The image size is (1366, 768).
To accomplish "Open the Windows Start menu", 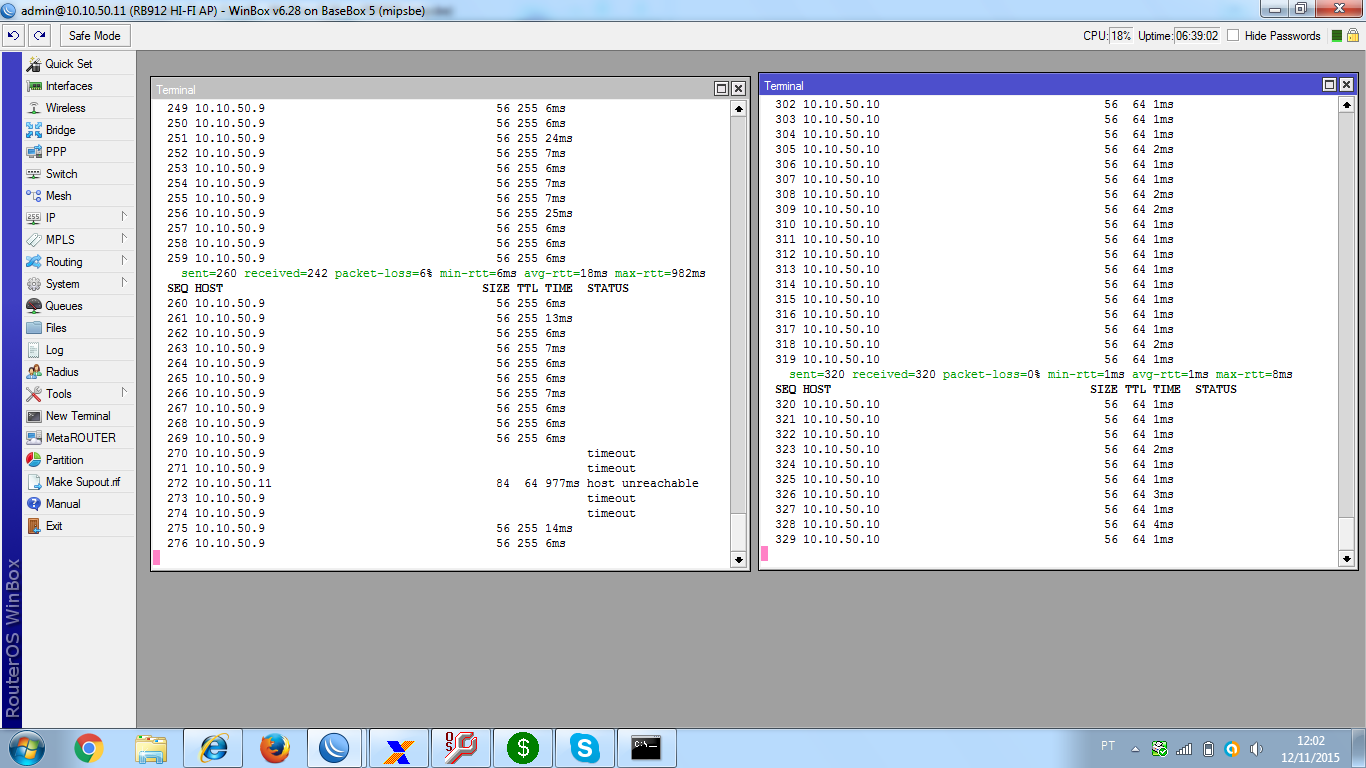I will tap(25, 748).
